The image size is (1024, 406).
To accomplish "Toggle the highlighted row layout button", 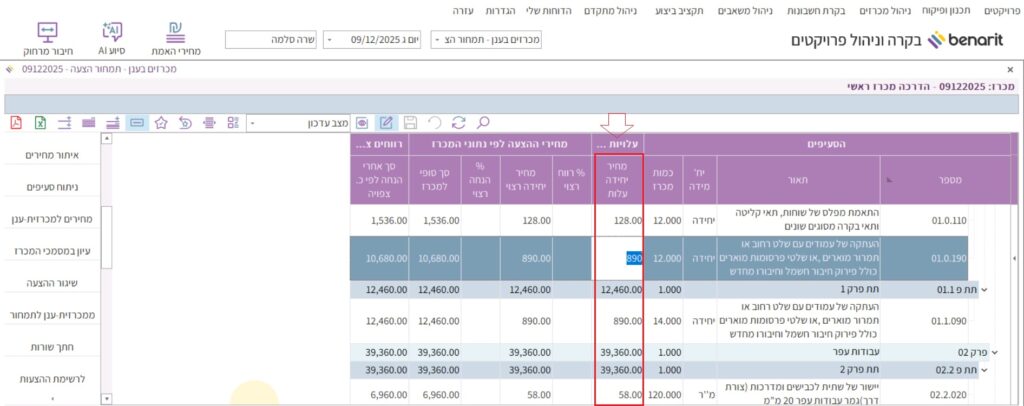I will pos(136,123).
